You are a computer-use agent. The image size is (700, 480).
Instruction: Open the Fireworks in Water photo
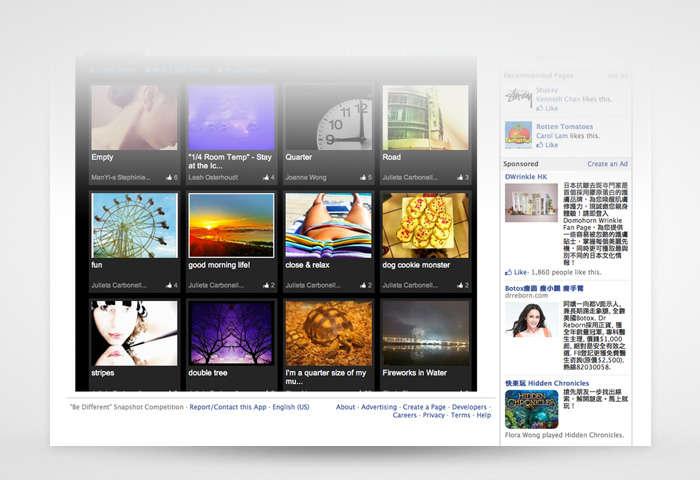[x=425, y=333]
